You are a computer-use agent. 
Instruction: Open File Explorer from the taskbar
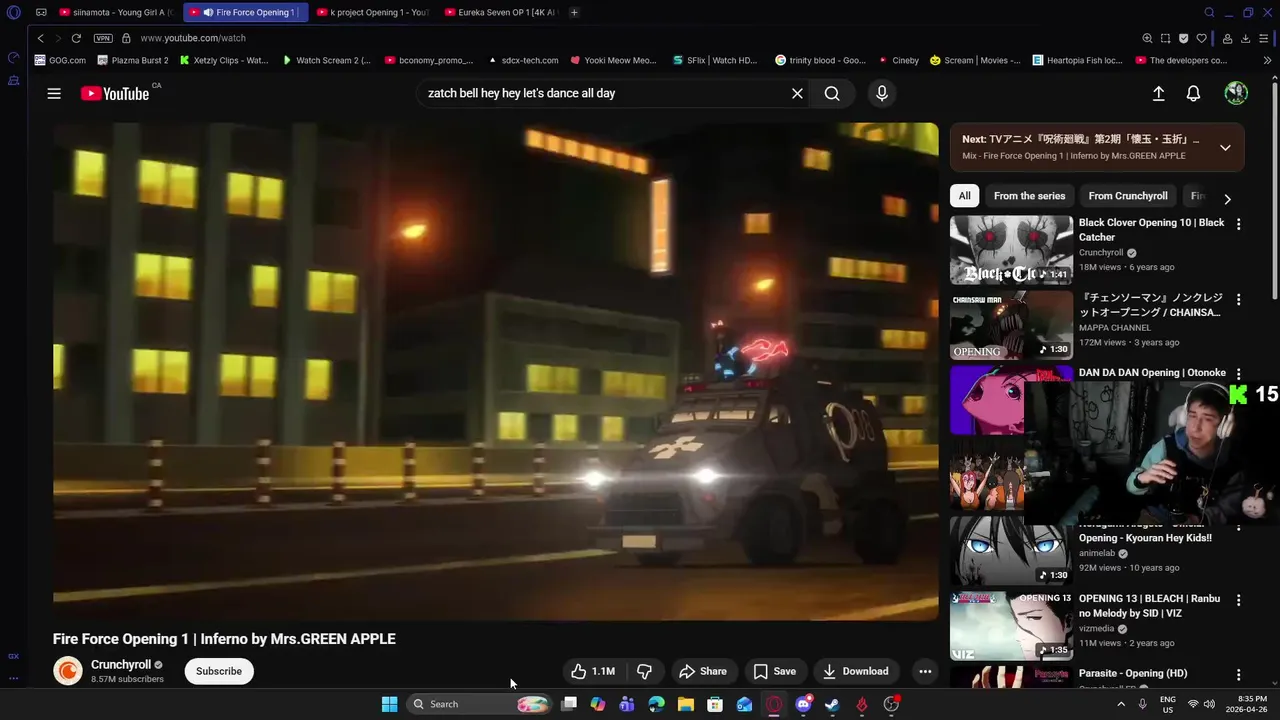click(x=686, y=704)
